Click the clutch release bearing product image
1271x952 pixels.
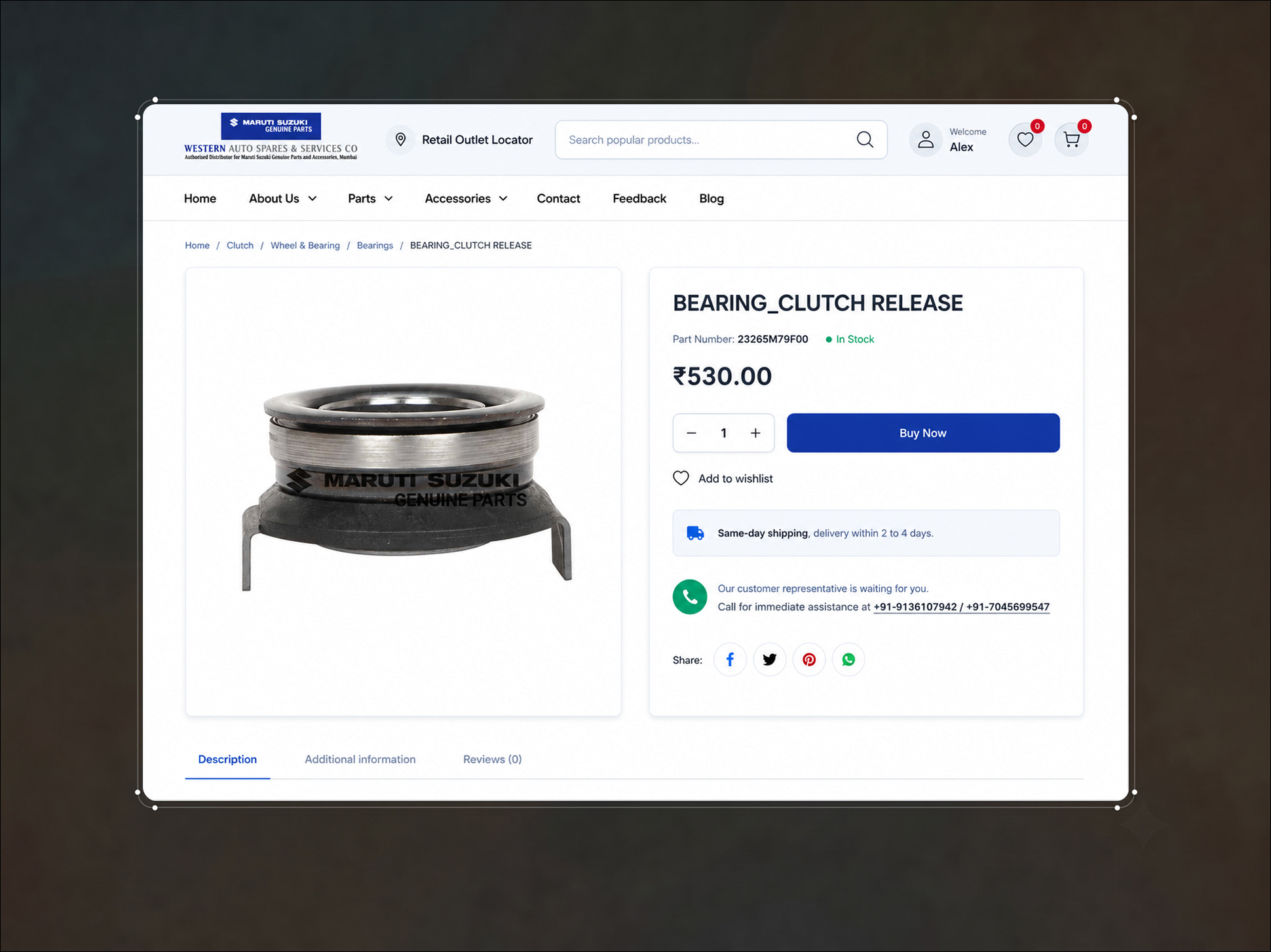tap(406, 486)
